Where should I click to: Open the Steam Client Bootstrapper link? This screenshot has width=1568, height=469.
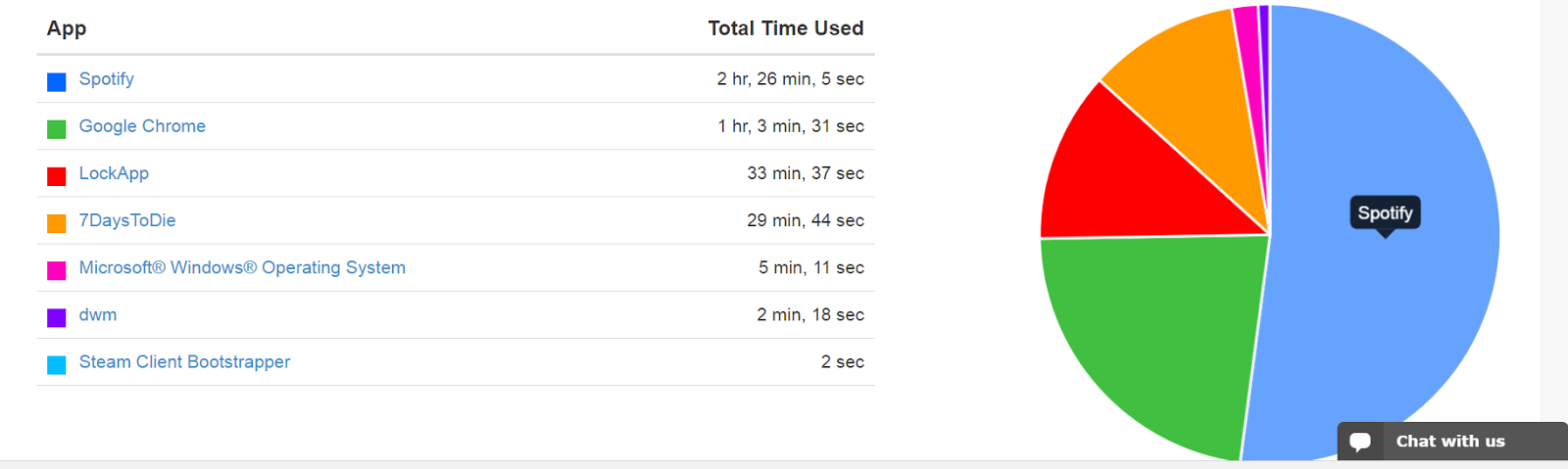coord(184,361)
